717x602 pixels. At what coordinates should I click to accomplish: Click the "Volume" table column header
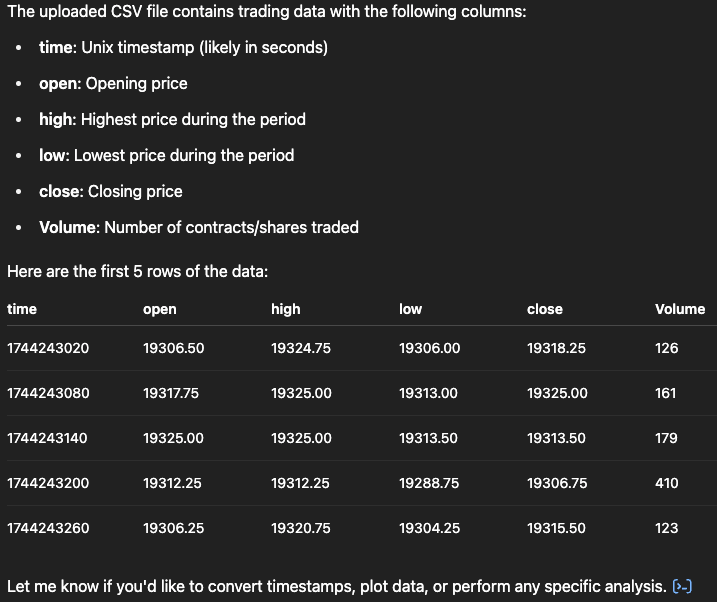680,309
